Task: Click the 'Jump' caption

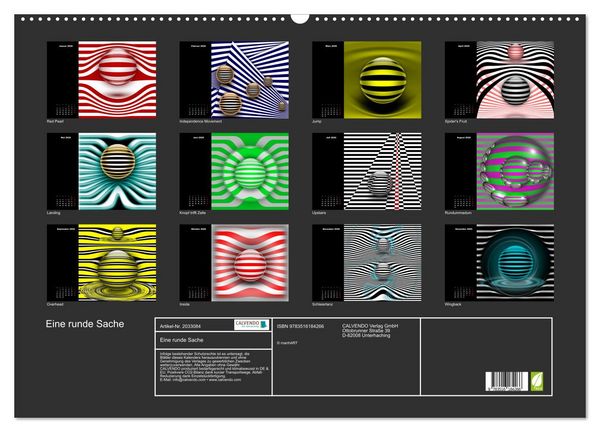Action: coord(317,121)
